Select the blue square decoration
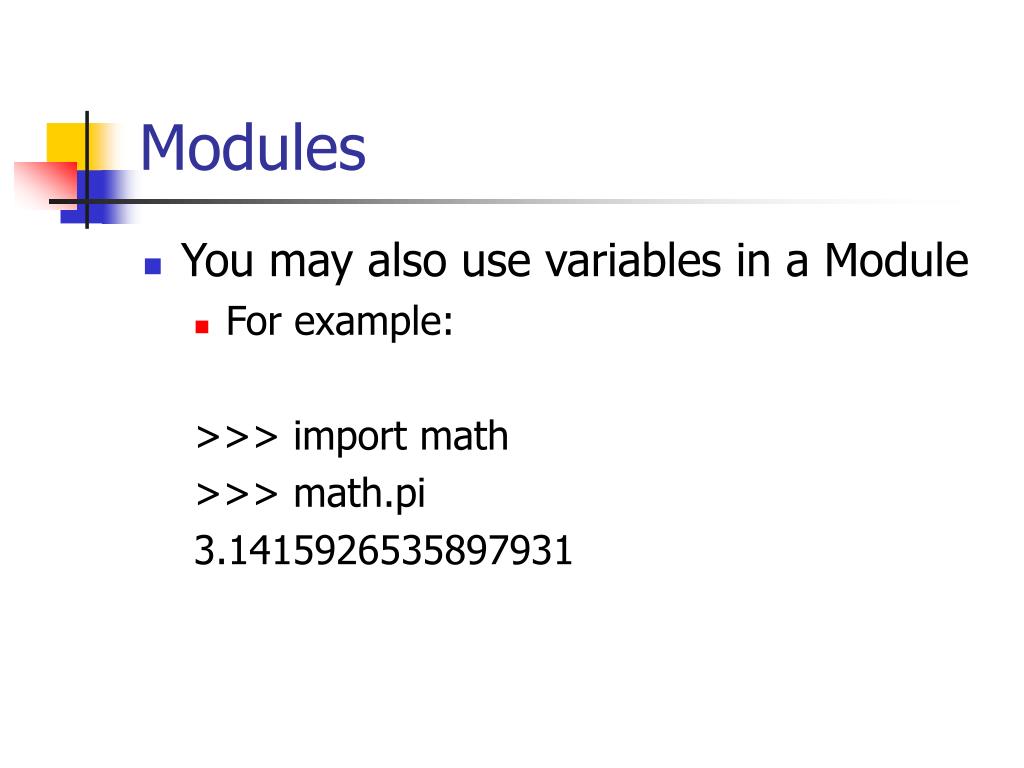This screenshot has height=768, width=1024. (98, 197)
